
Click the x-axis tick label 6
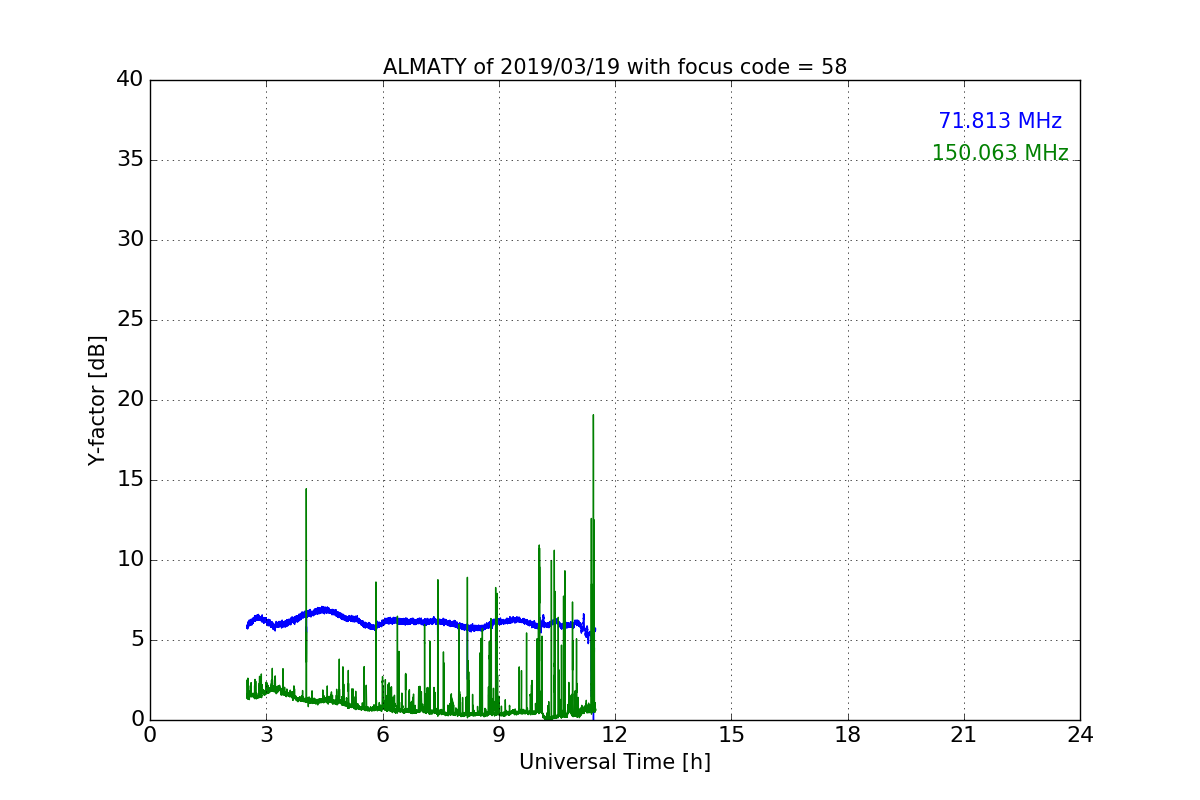click(383, 735)
